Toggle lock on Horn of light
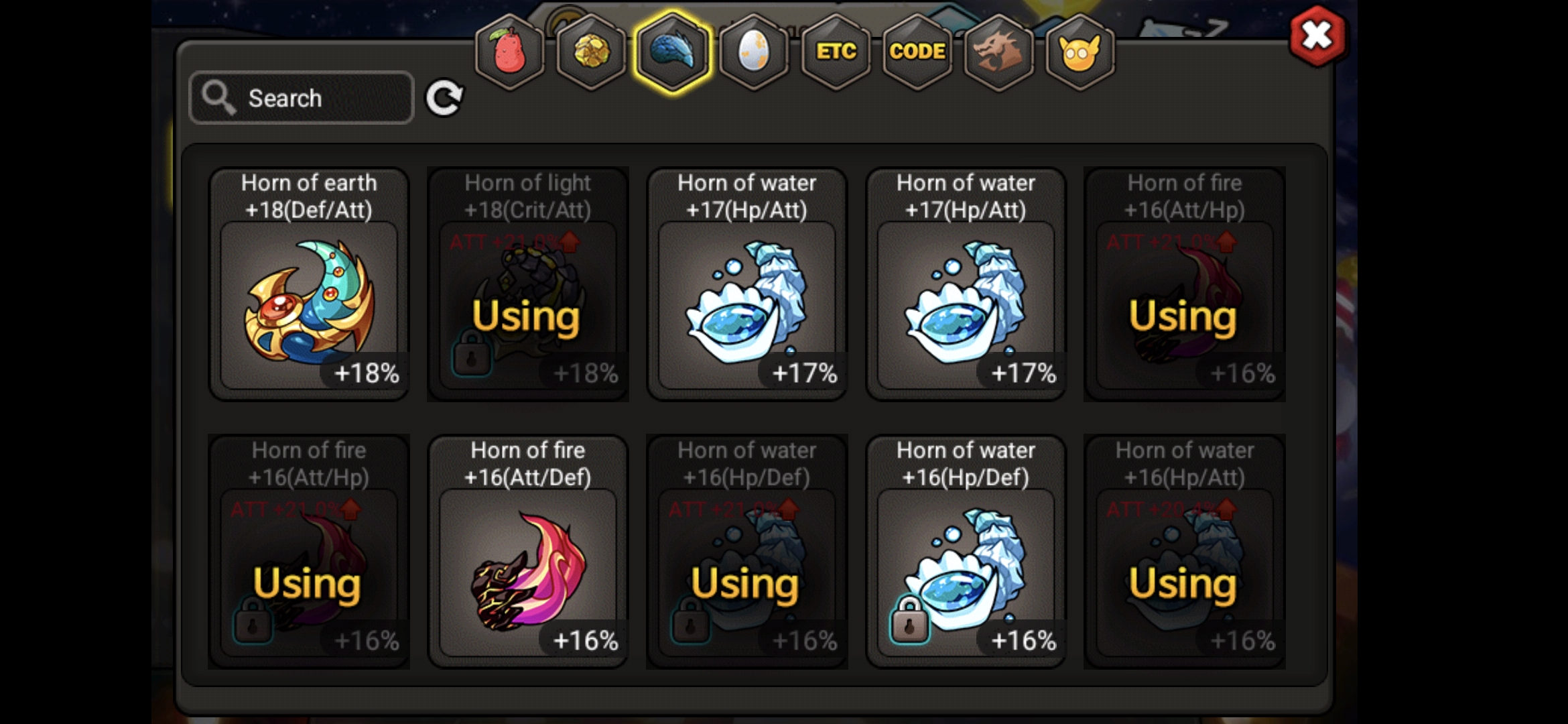1568x724 pixels. point(472,353)
